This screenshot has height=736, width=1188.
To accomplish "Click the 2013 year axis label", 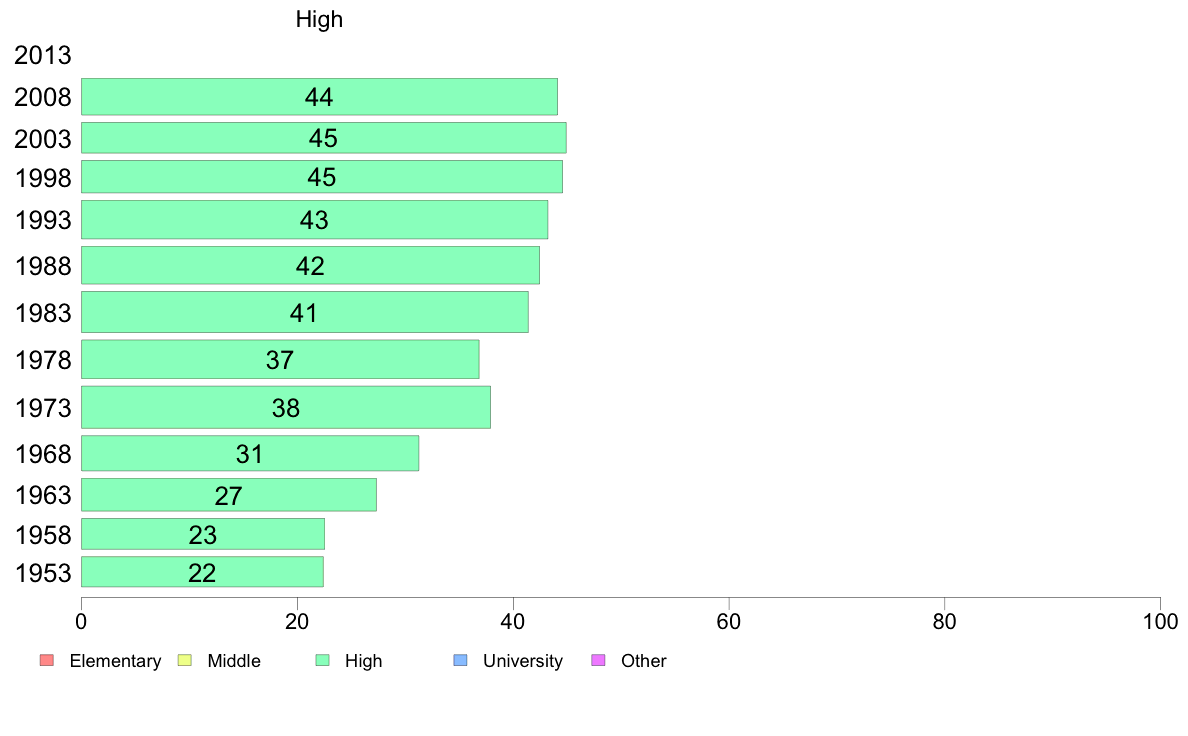I will [x=42, y=55].
